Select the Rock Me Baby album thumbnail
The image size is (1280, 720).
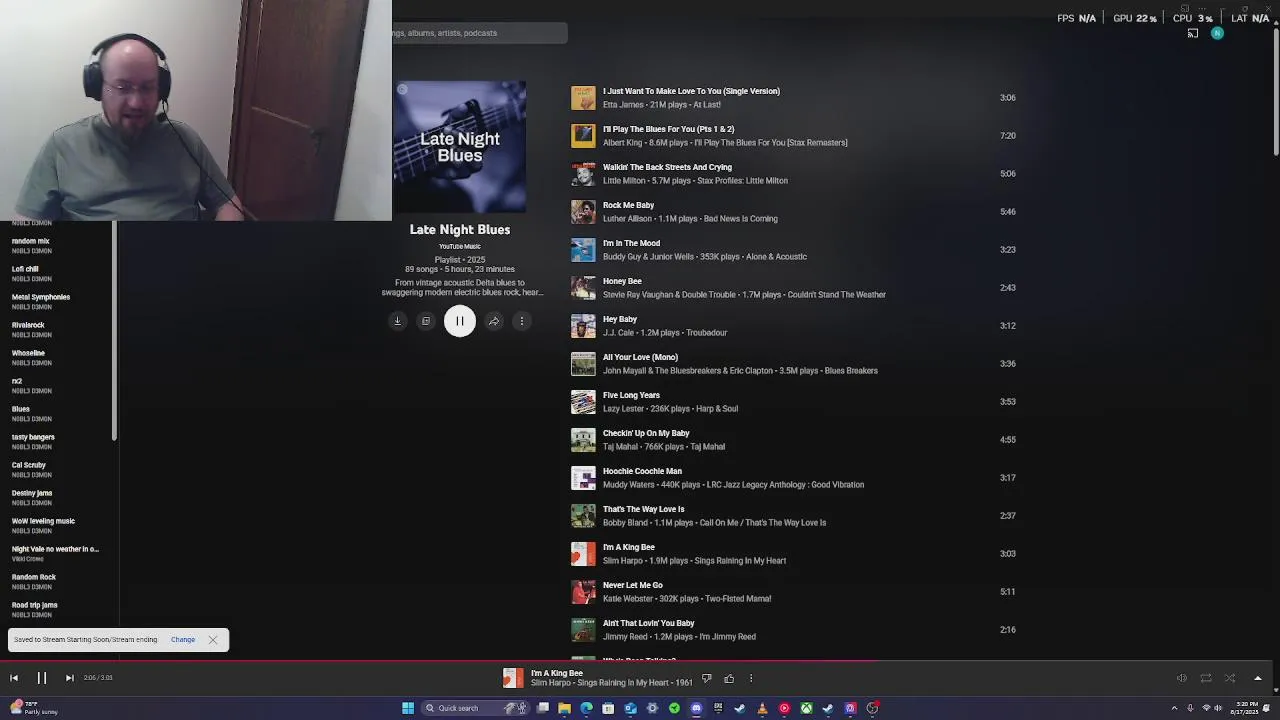(583, 212)
